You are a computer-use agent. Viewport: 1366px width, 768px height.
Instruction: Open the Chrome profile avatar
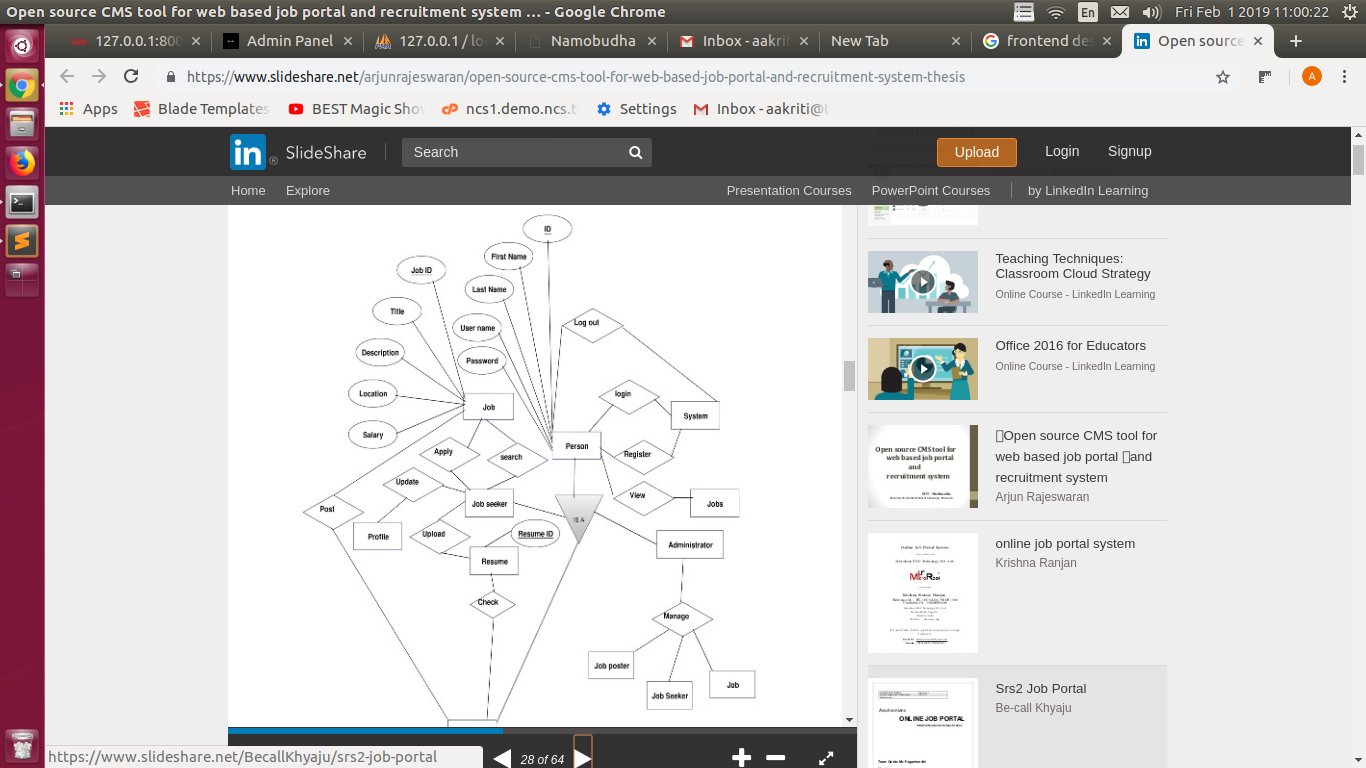(x=1312, y=77)
